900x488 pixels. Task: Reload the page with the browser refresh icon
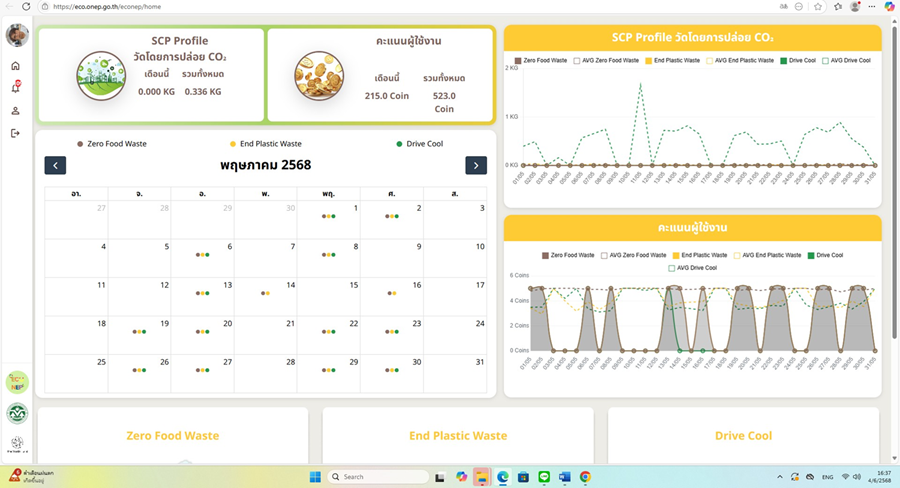point(27,6)
